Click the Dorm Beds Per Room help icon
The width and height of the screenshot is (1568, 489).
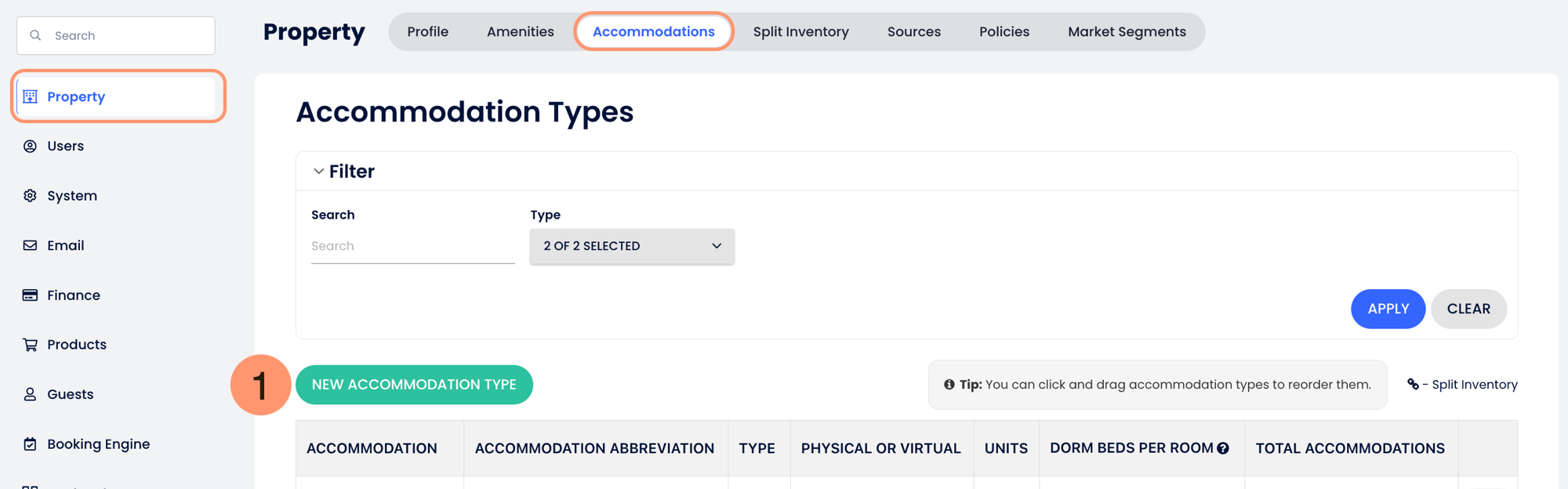(x=1223, y=448)
